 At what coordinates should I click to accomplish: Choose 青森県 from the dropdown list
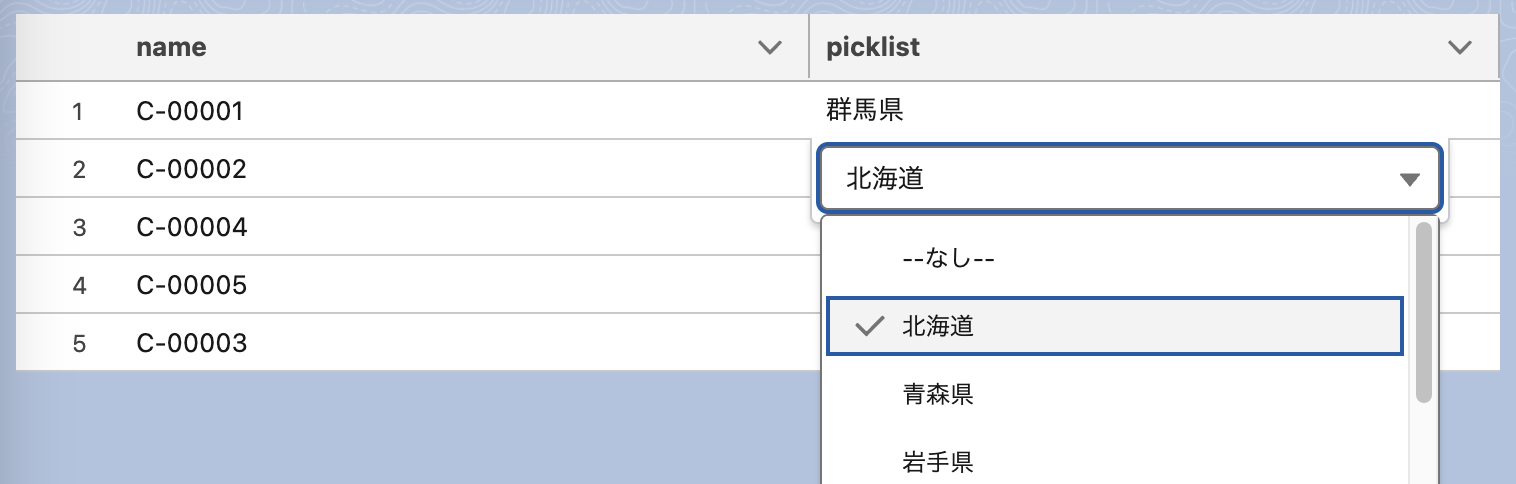[x=938, y=395]
